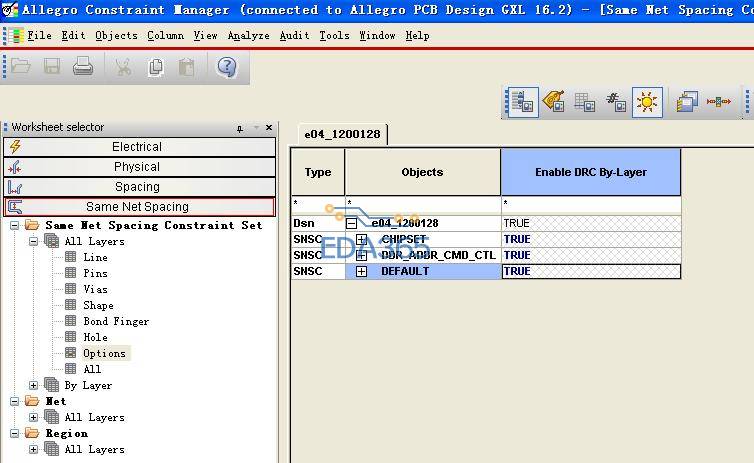754x463 pixels.
Task: Select the e04_1200128 tab
Action: 342,134
